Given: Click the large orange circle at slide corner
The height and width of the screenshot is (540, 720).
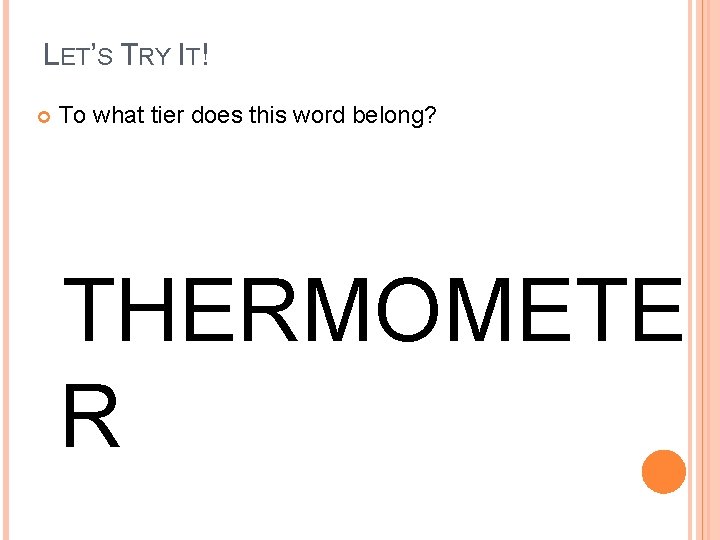Looking at the screenshot, I should (664, 472).
